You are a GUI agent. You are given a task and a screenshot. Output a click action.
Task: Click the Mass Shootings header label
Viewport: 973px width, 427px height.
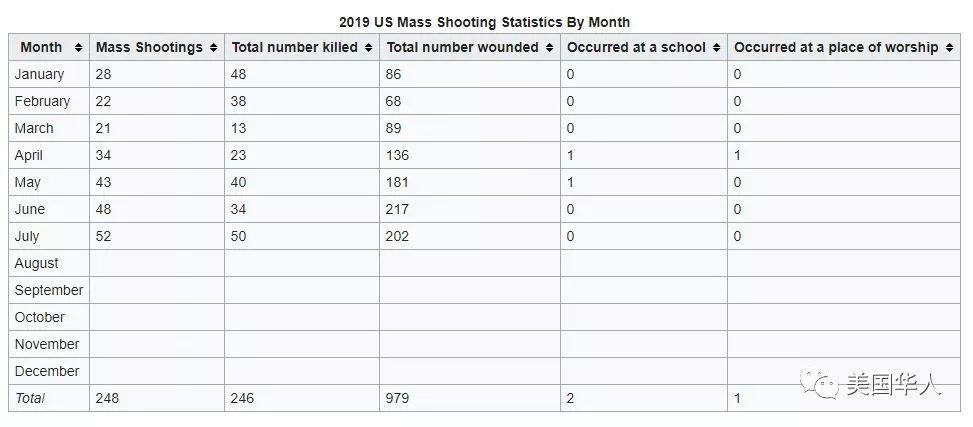pos(149,48)
